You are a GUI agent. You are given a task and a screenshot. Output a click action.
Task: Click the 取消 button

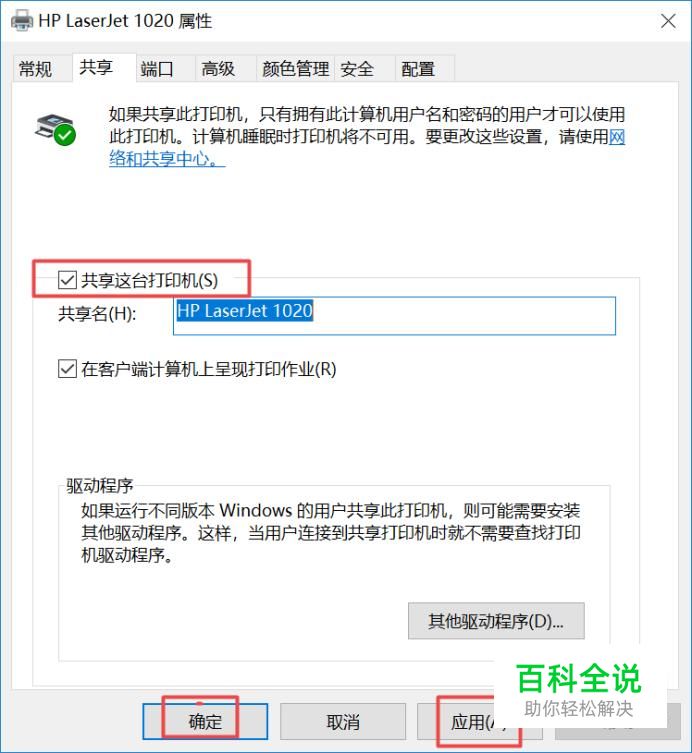343,721
